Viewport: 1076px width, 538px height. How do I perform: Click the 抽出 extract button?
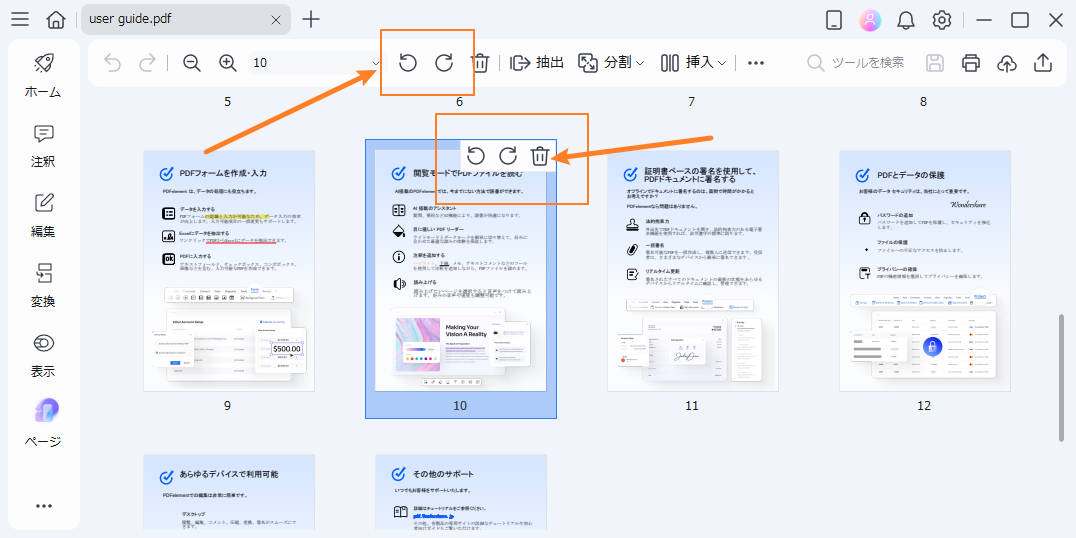point(537,62)
